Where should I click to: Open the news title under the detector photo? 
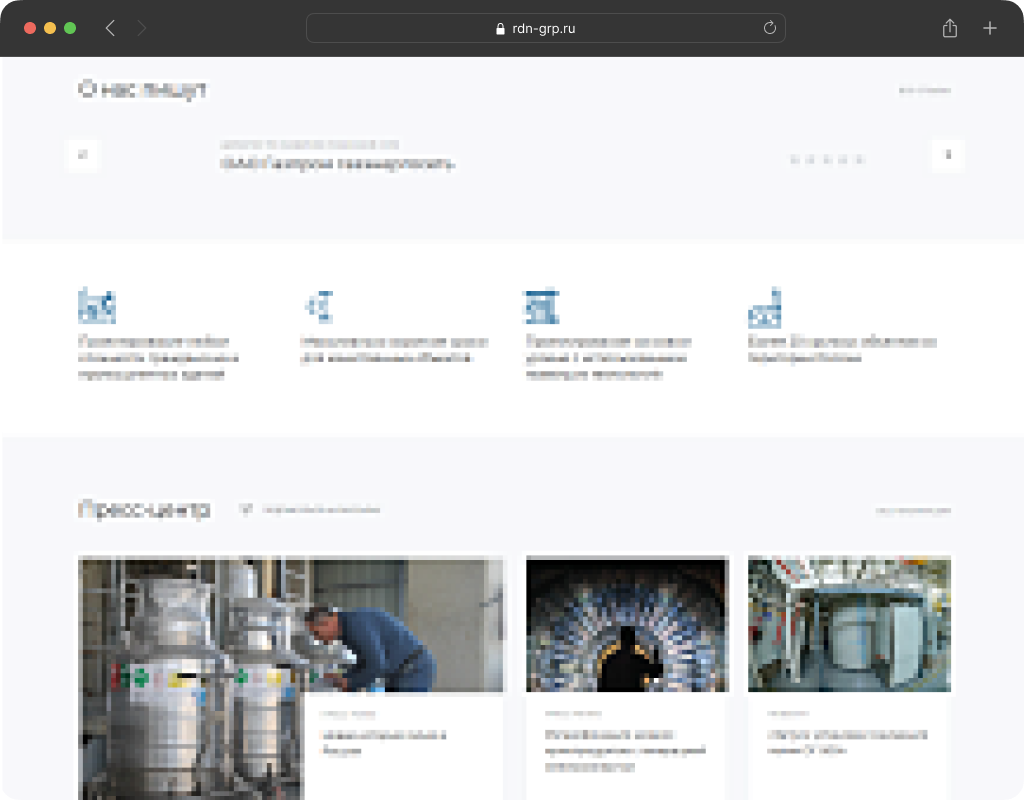click(x=625, y=750)
